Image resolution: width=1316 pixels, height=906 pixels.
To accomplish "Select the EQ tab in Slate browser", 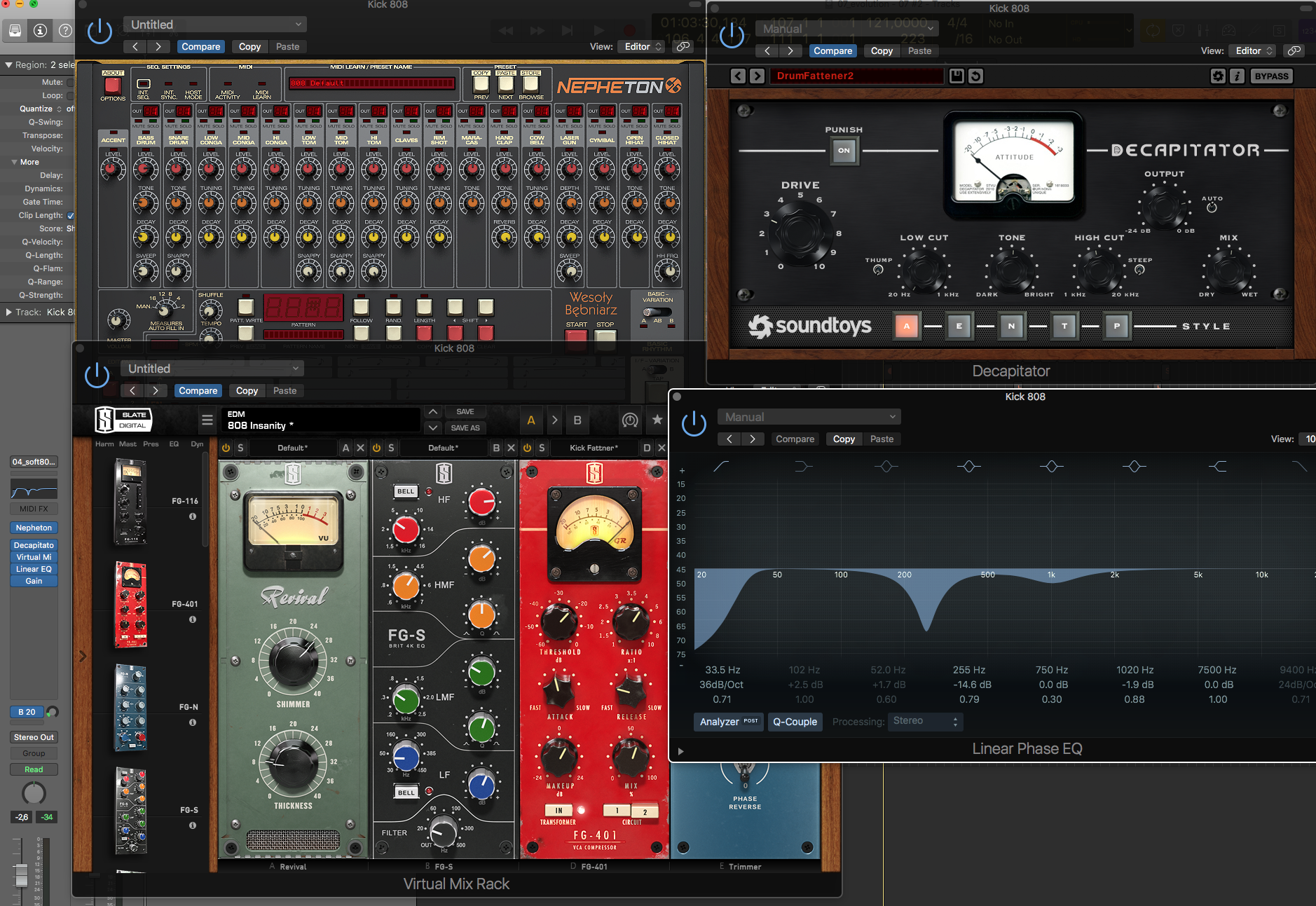I will pos(174,444).
